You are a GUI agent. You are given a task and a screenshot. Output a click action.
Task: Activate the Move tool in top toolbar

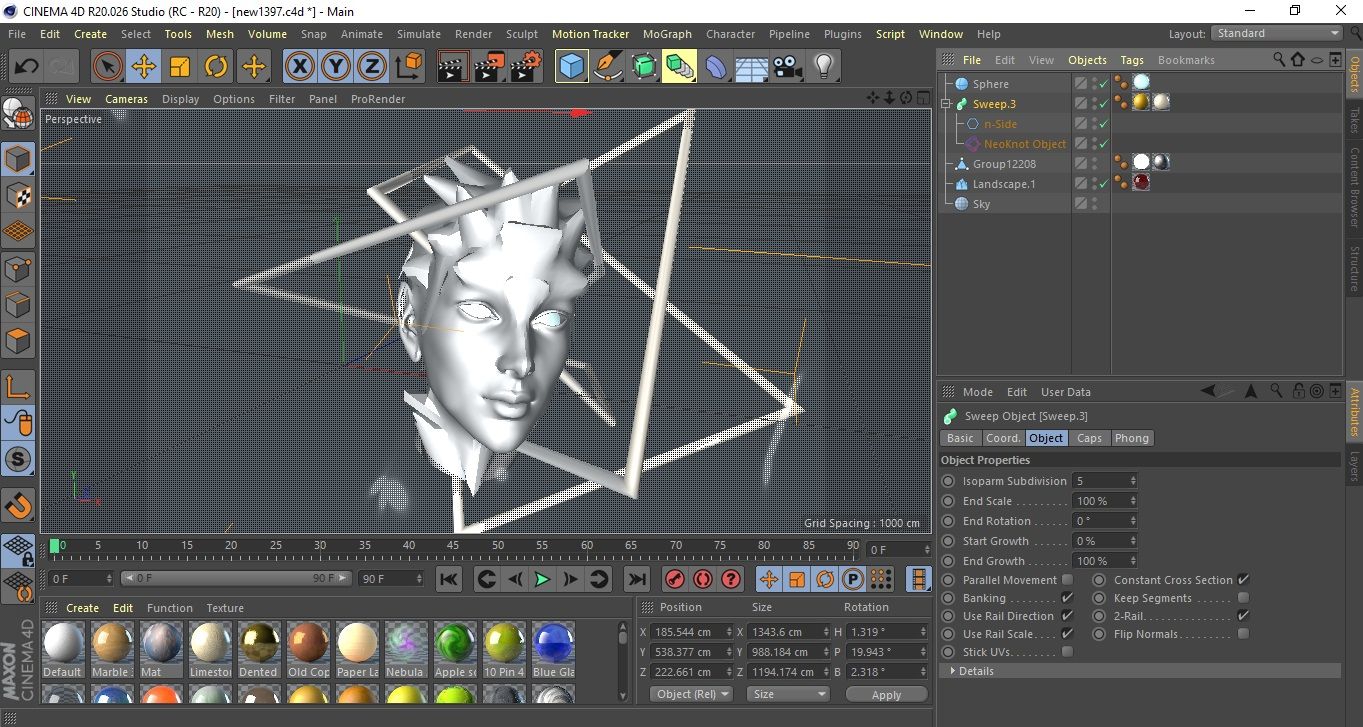[144, 67]
